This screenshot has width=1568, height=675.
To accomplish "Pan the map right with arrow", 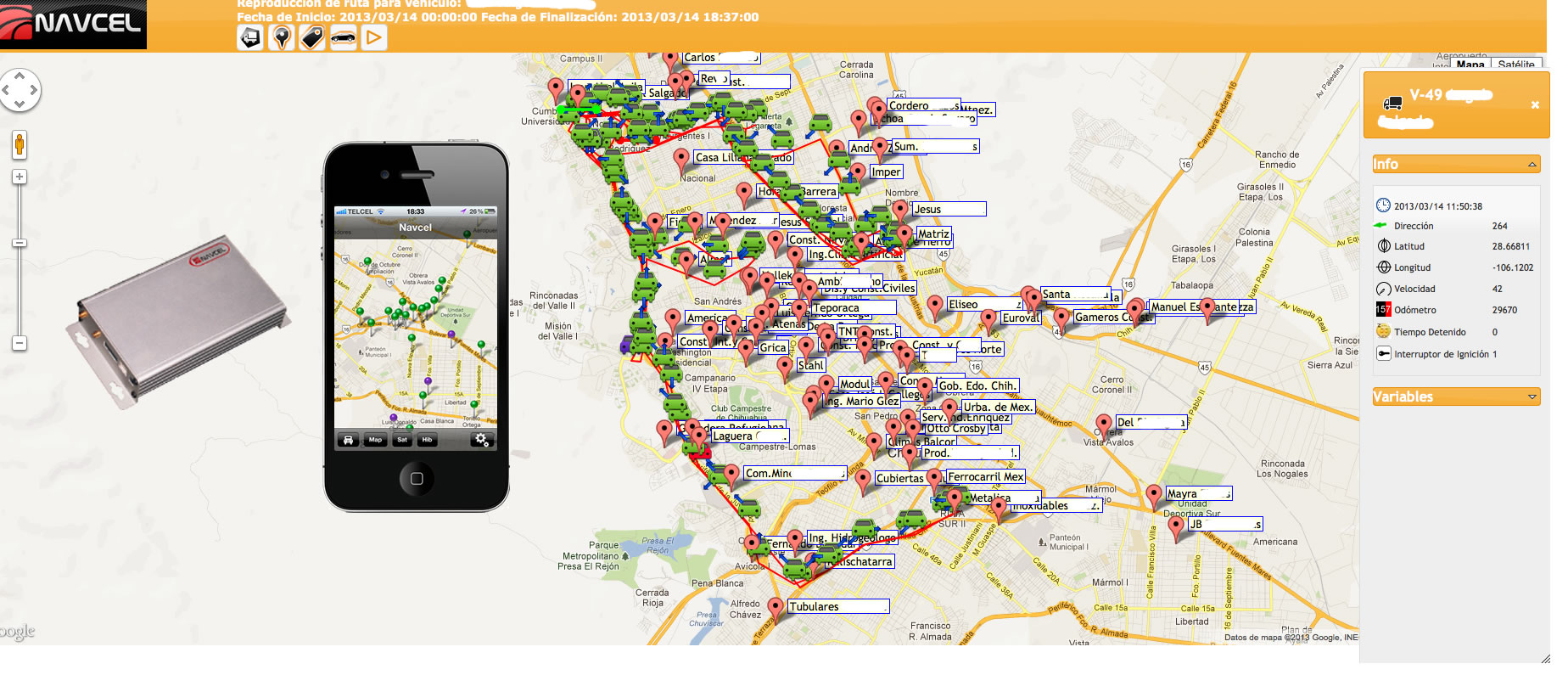I will point(34,90).
